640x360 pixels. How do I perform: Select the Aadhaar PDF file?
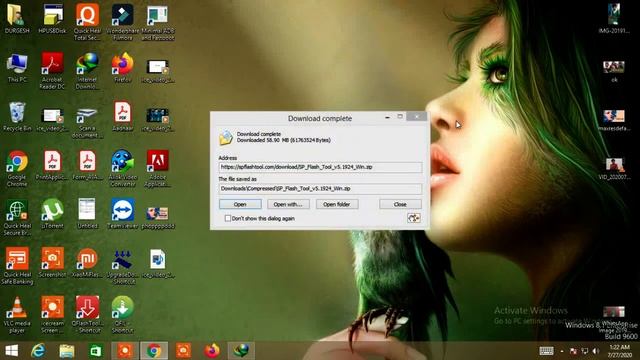[122, 113]
